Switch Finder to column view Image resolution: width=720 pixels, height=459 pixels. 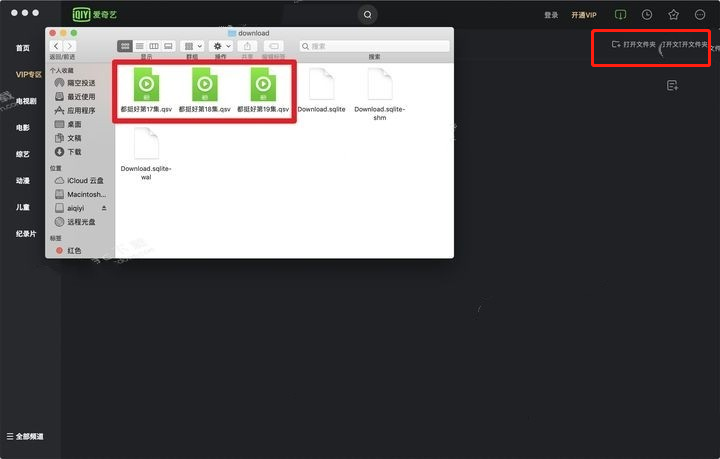click(x=154, y=46)
